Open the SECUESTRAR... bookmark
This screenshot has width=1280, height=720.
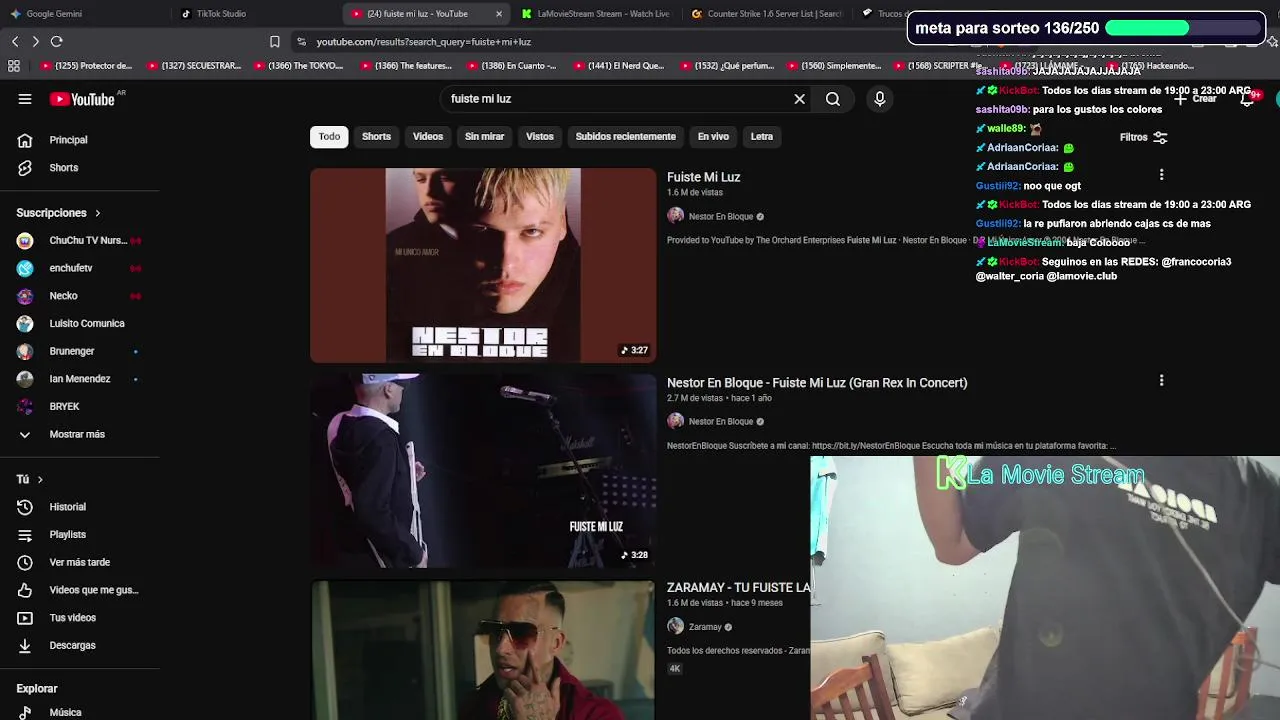(x=195, y=66)
